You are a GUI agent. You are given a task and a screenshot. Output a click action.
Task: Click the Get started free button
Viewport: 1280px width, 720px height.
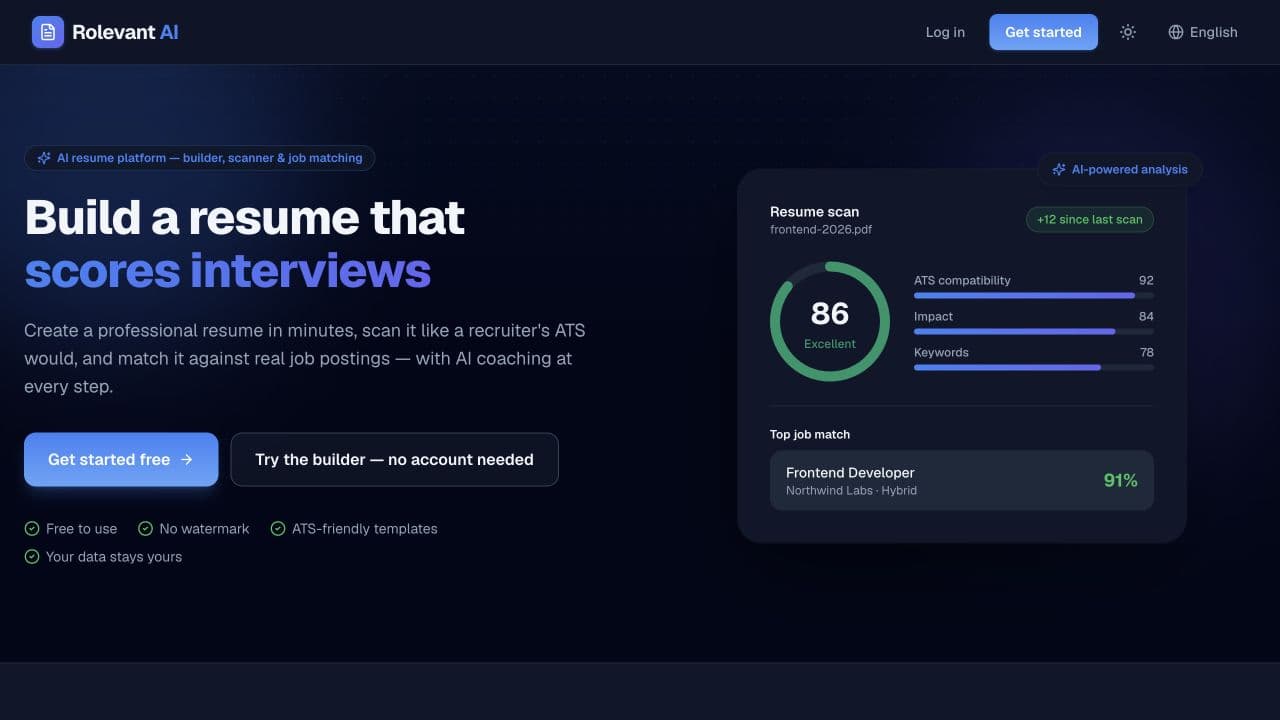click(x=121, y=460)
